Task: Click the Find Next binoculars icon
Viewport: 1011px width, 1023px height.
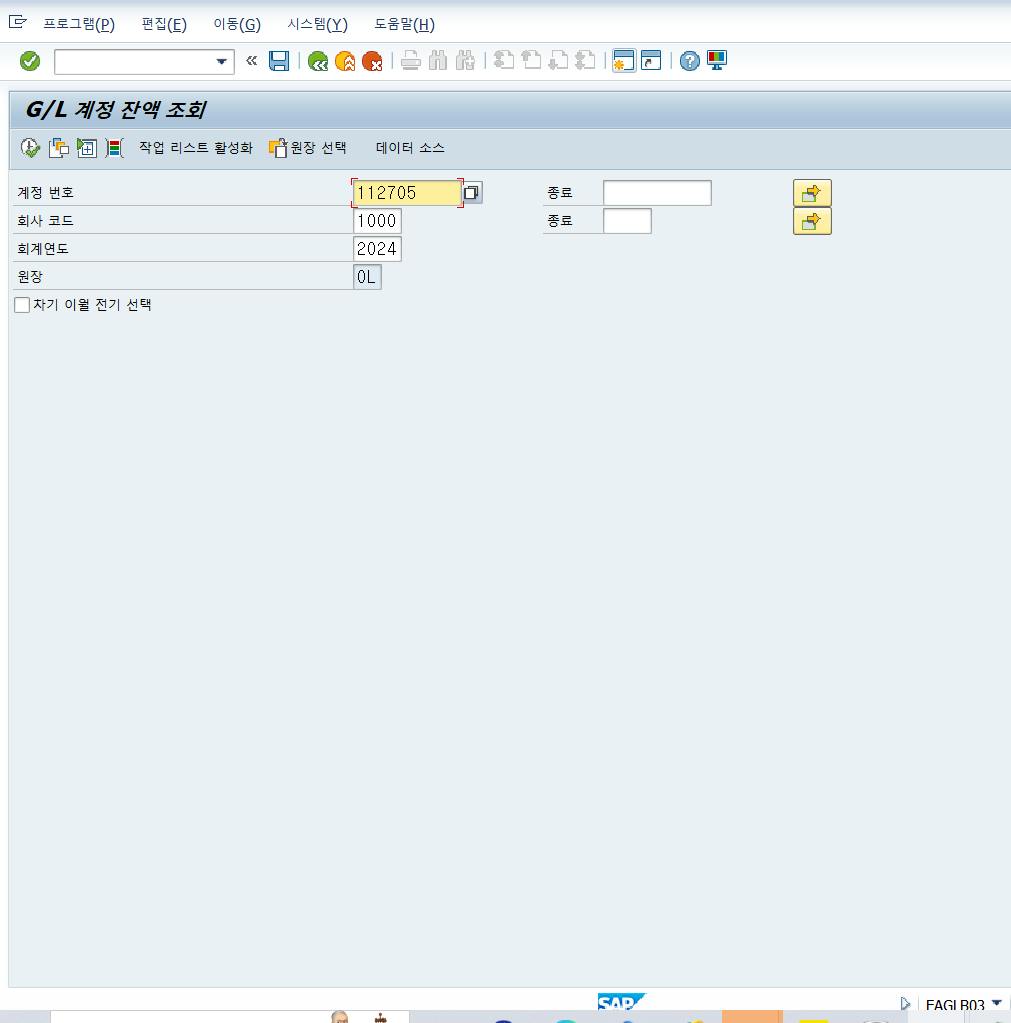Action: point(465,61)
